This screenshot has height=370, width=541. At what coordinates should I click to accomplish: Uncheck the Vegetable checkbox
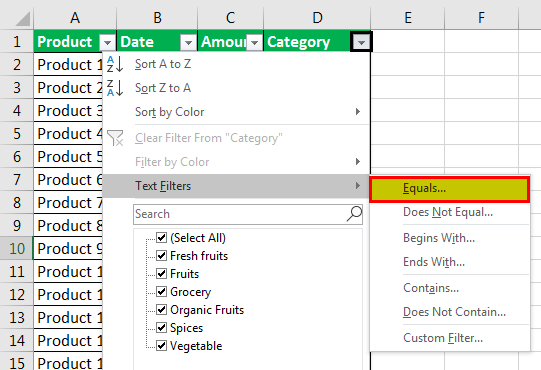pyautogui.click(x=161, y=345)
